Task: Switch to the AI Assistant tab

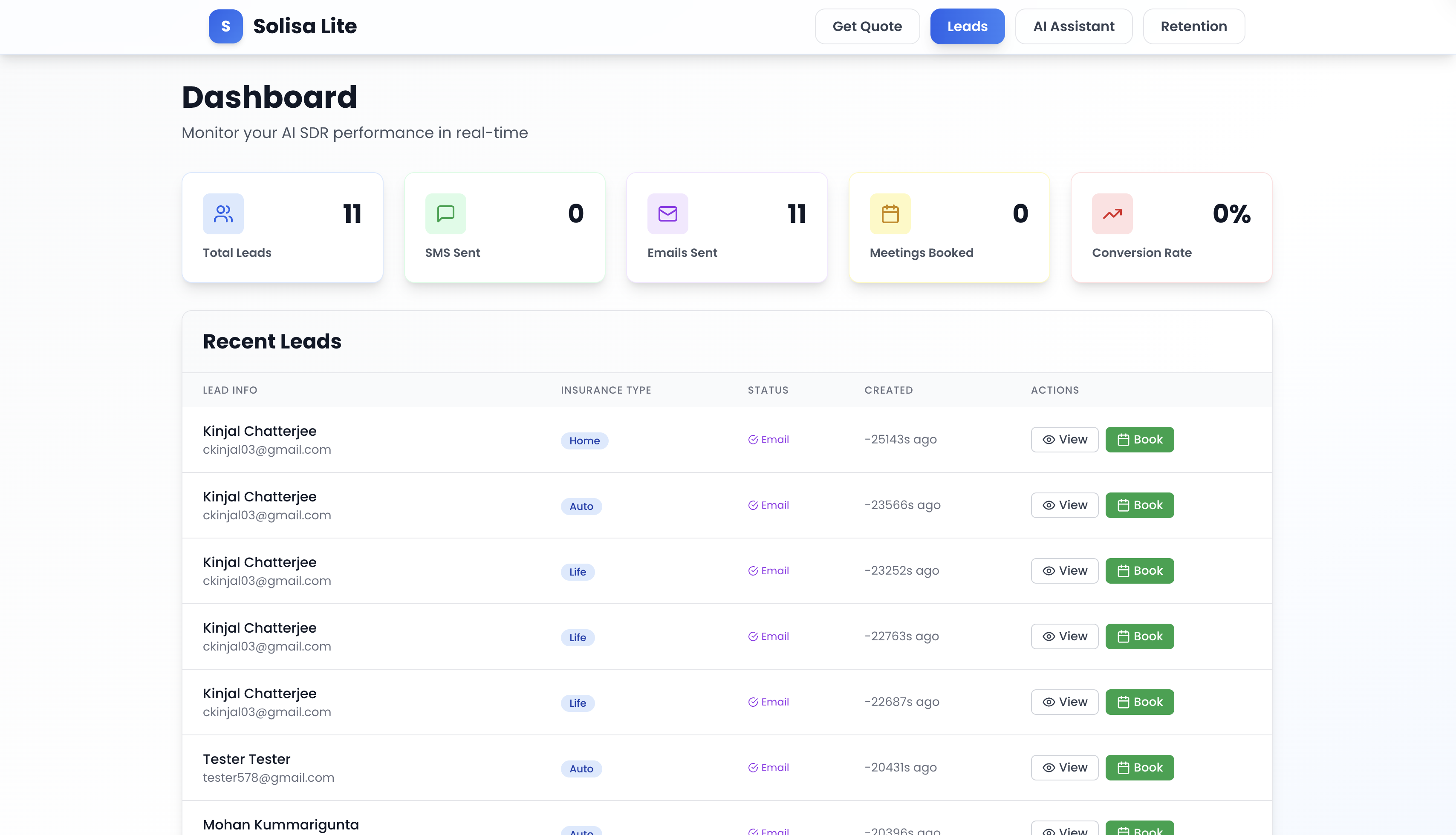Action: click(1073, 26)
